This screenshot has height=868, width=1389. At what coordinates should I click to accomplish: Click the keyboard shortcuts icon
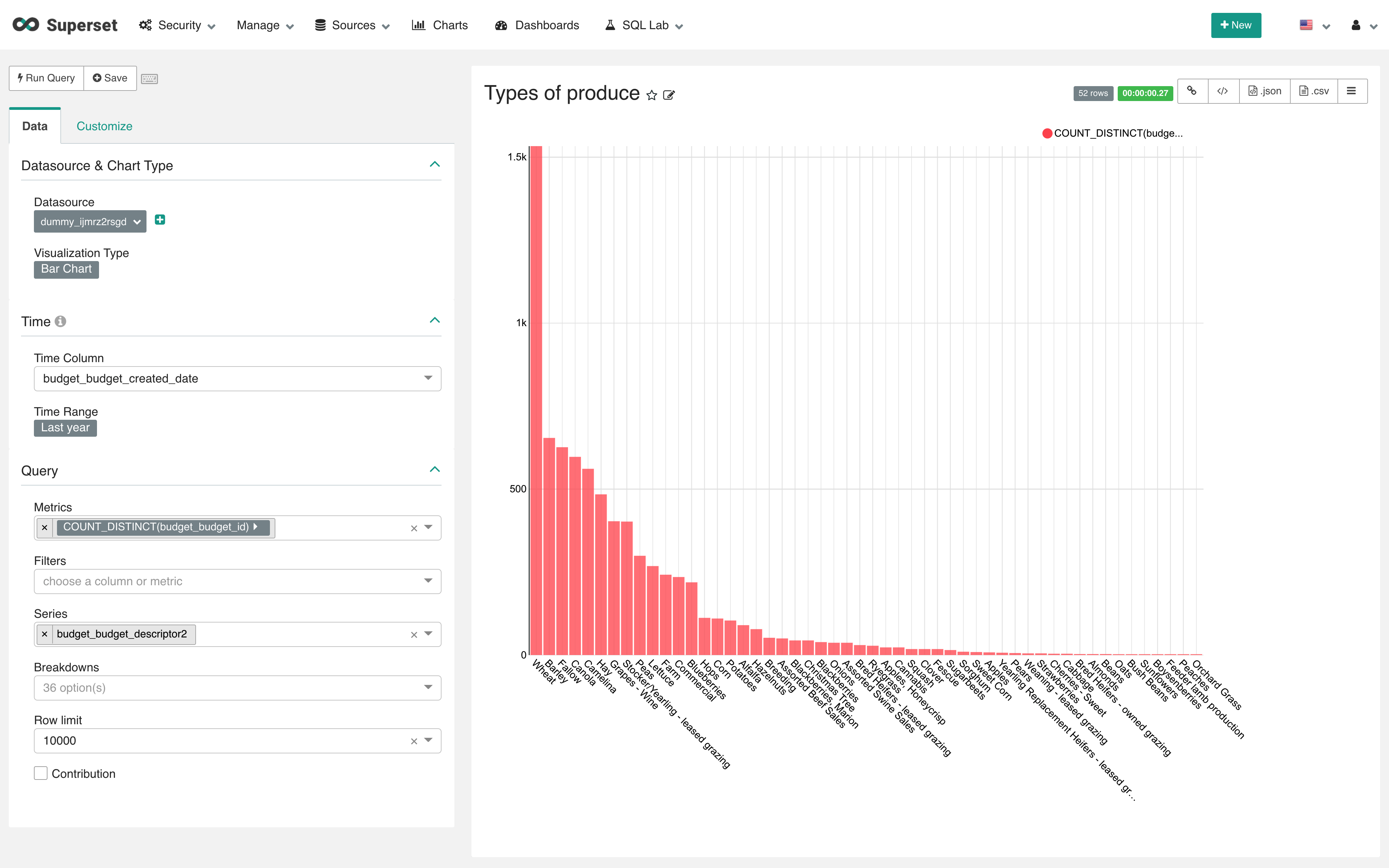point(149,79)
